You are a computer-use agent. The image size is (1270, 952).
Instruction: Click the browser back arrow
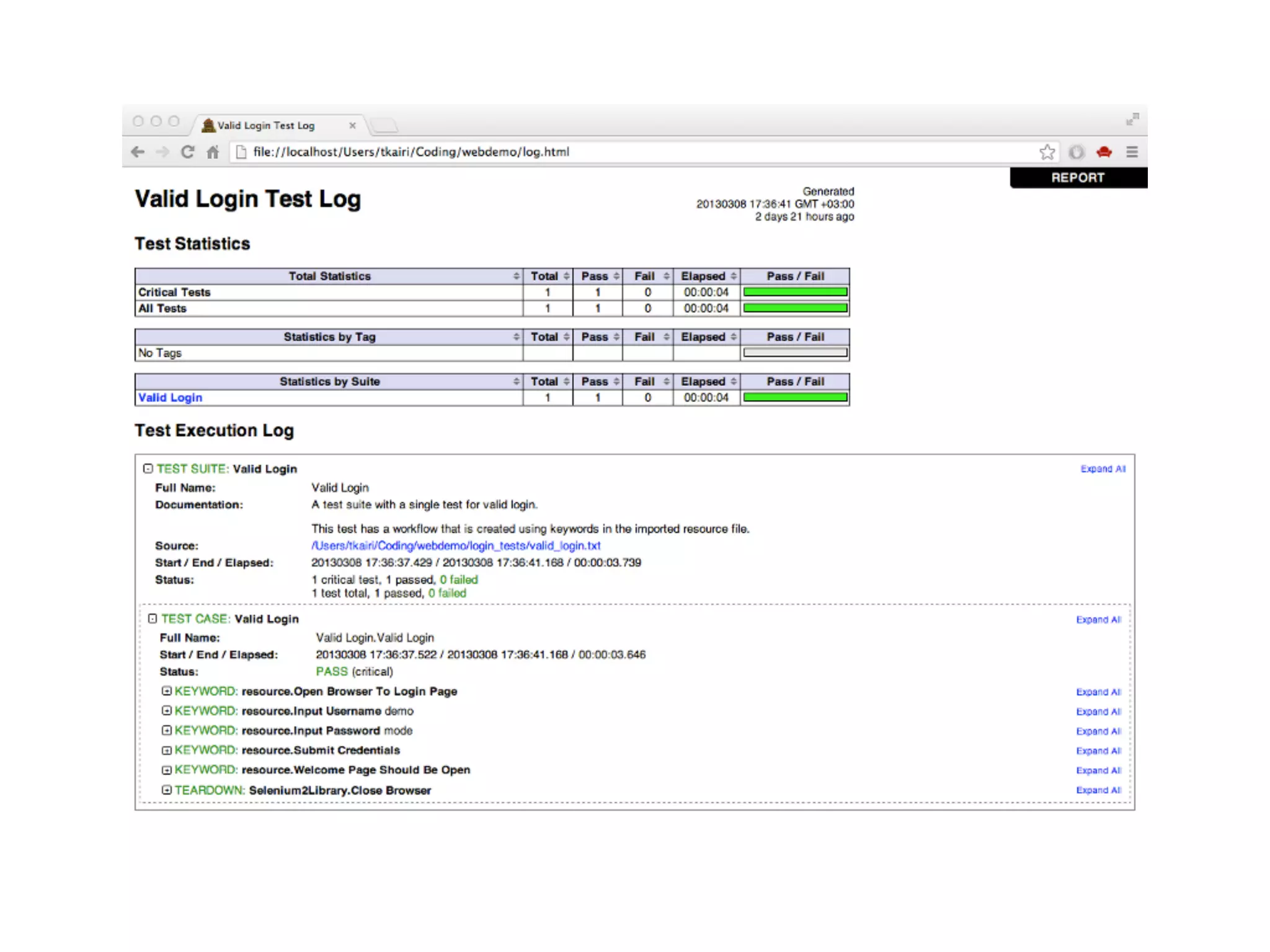tap(138, 152)
